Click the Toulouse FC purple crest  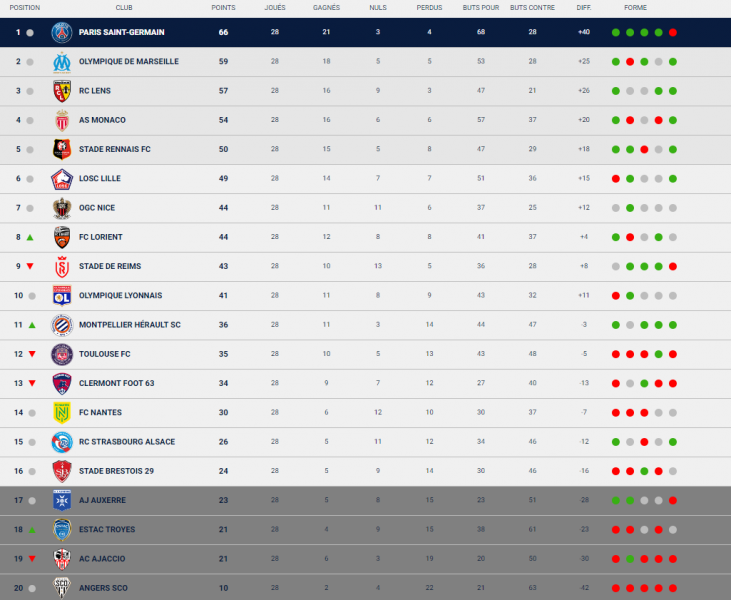62,354
